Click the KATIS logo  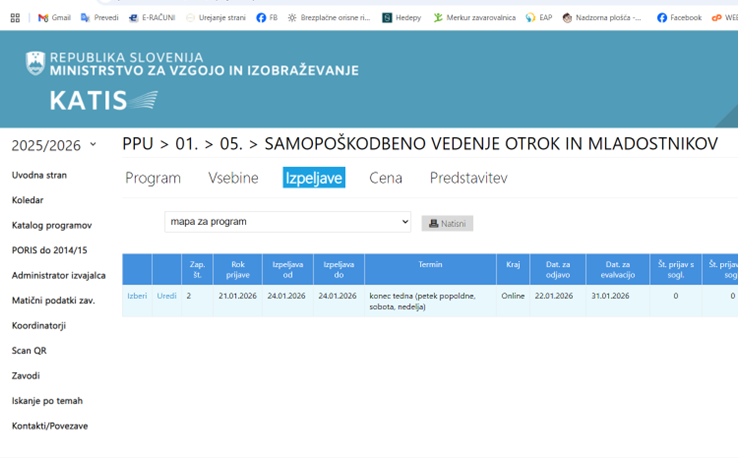click(x=103, y=100)
